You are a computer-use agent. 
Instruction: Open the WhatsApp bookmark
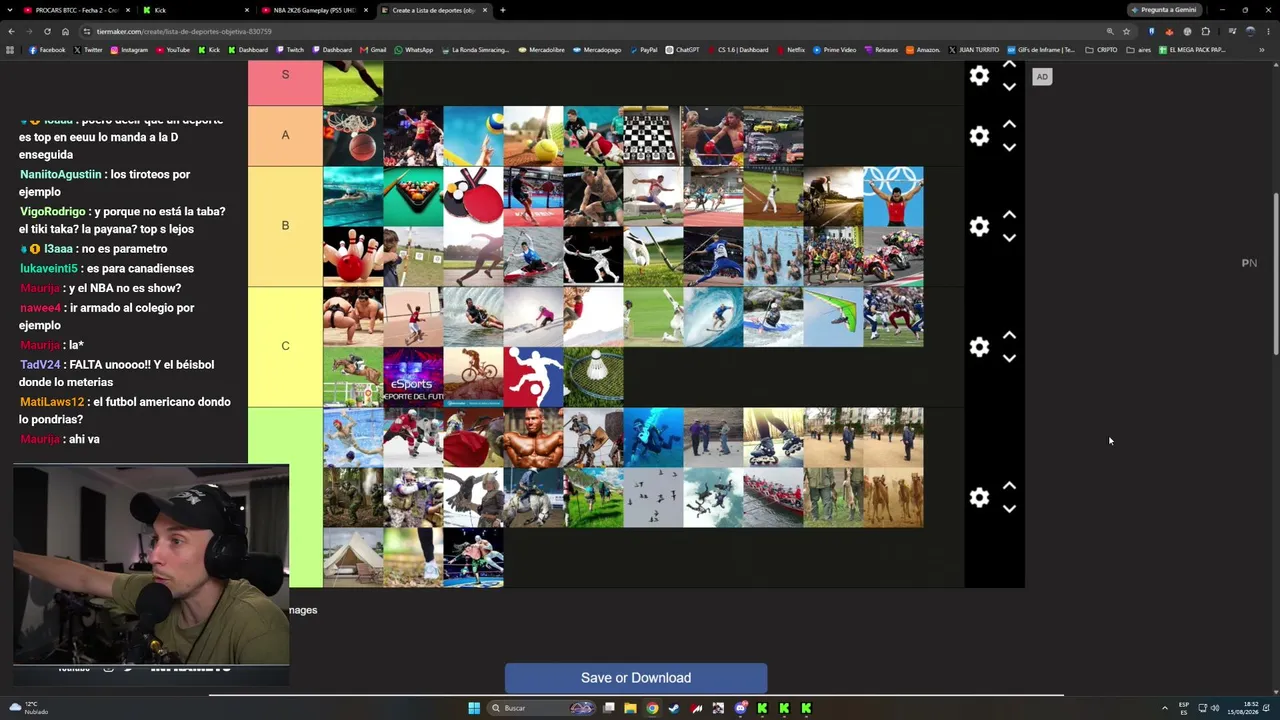[414, 49]
